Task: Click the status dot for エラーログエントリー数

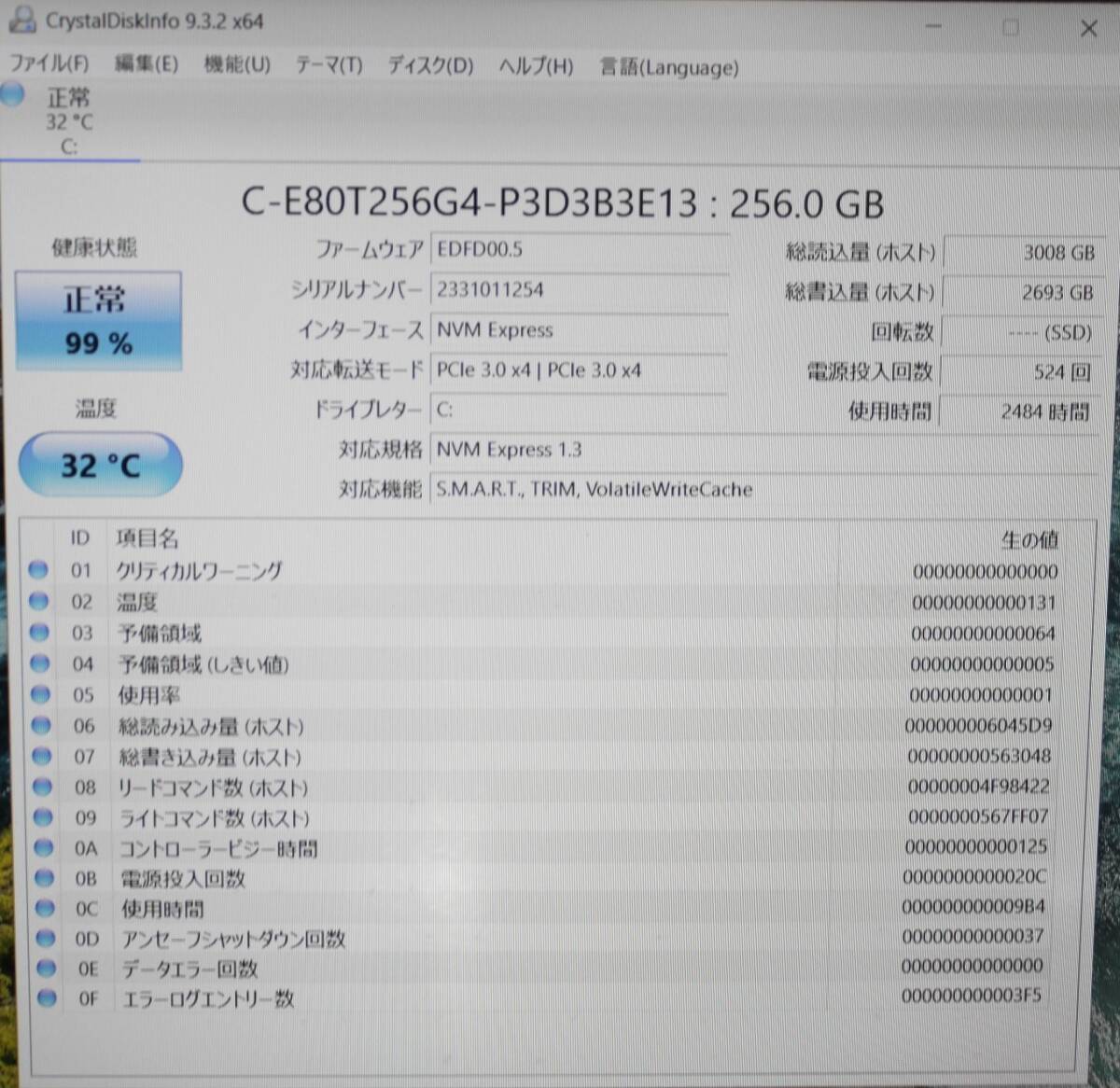Action: 41,999
